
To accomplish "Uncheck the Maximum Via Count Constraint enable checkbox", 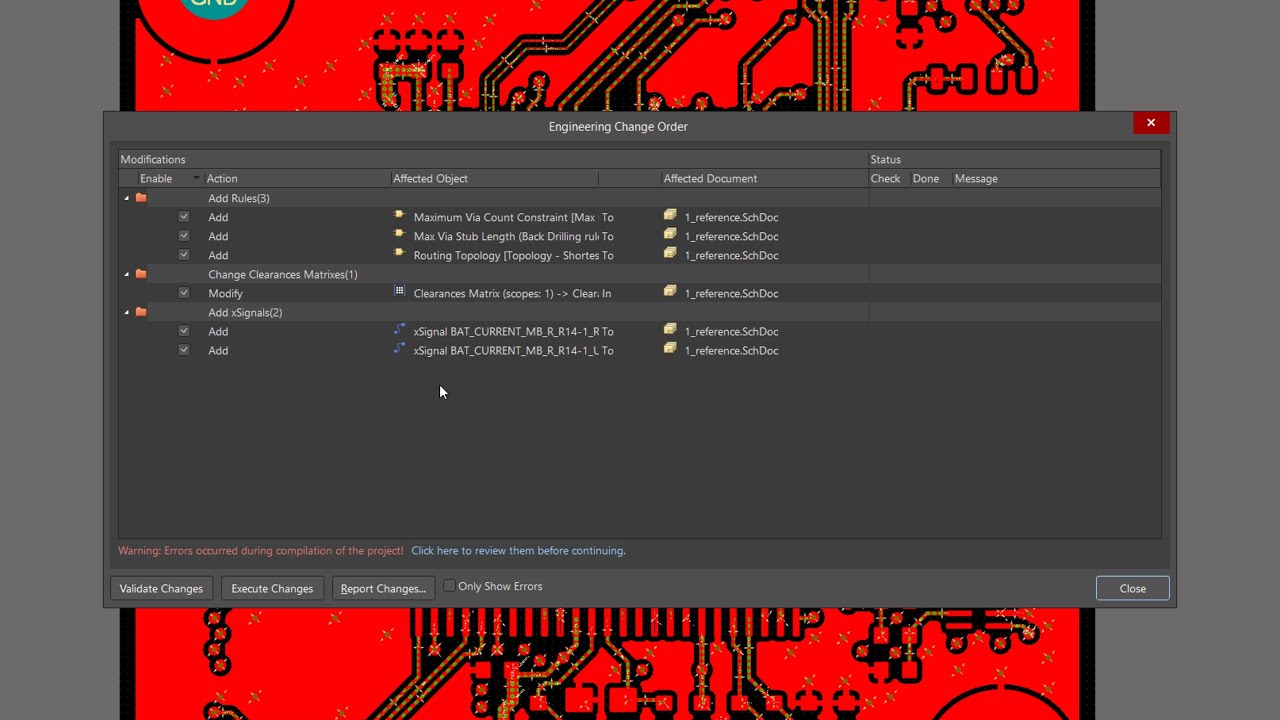I will click(184, 217).
